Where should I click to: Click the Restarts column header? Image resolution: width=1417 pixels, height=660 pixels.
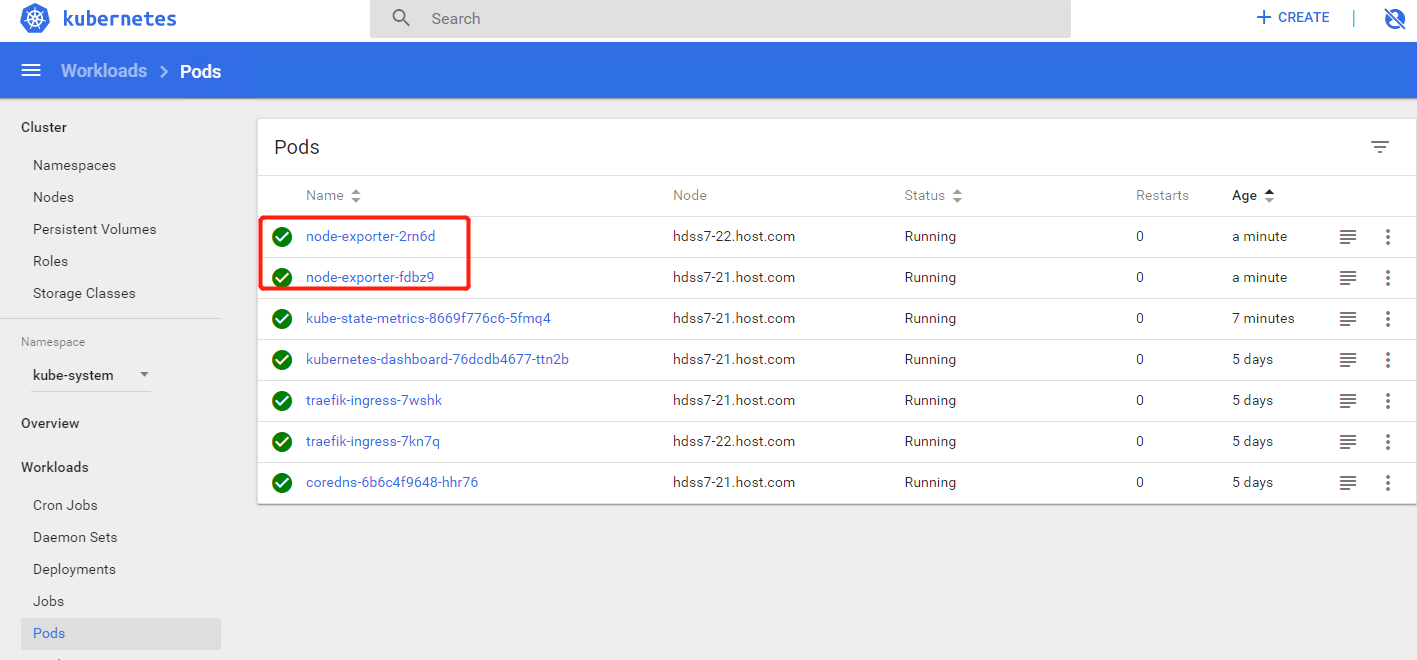(1162, 195)
